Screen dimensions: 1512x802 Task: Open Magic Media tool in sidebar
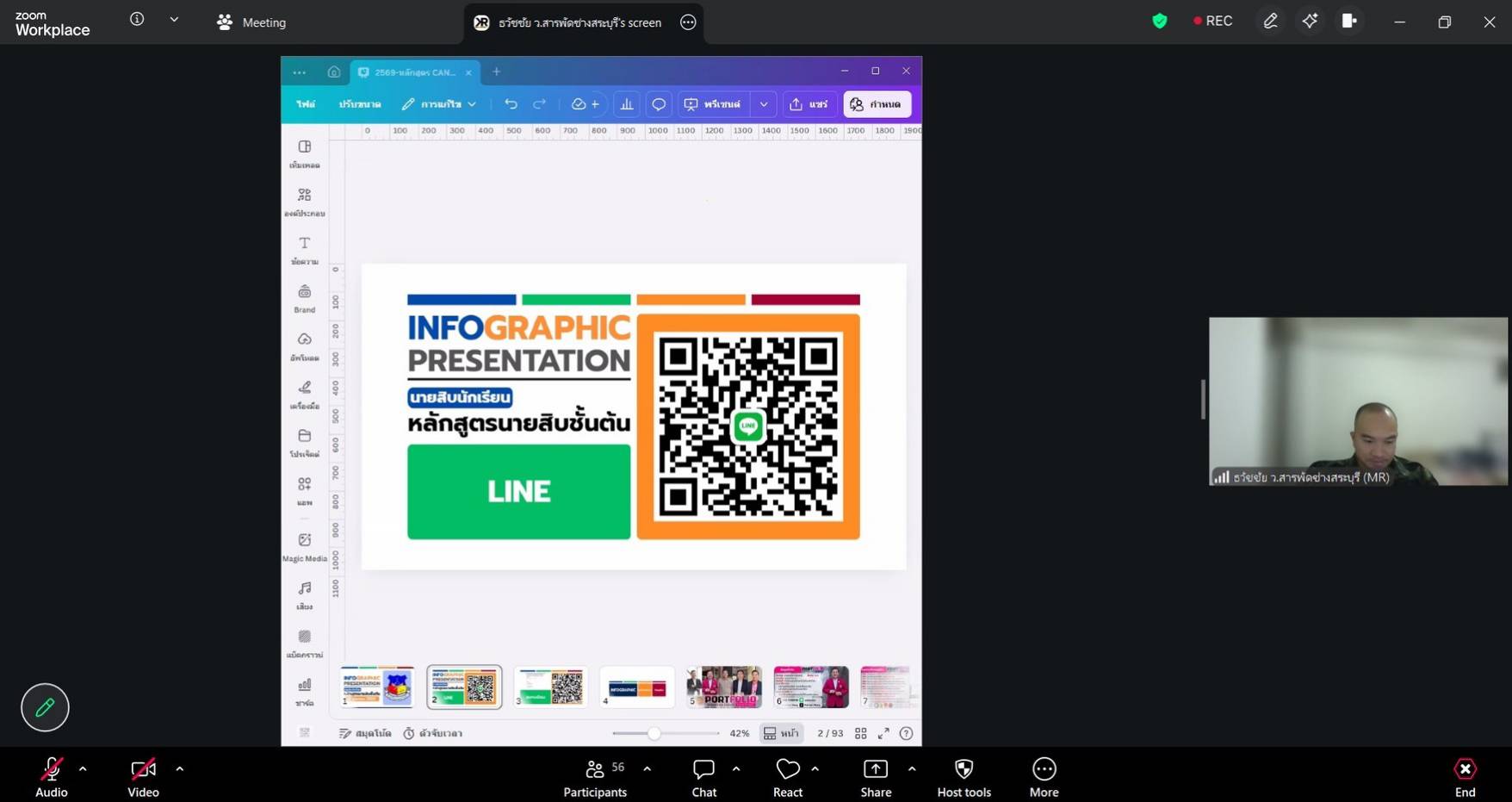(305, 547)
